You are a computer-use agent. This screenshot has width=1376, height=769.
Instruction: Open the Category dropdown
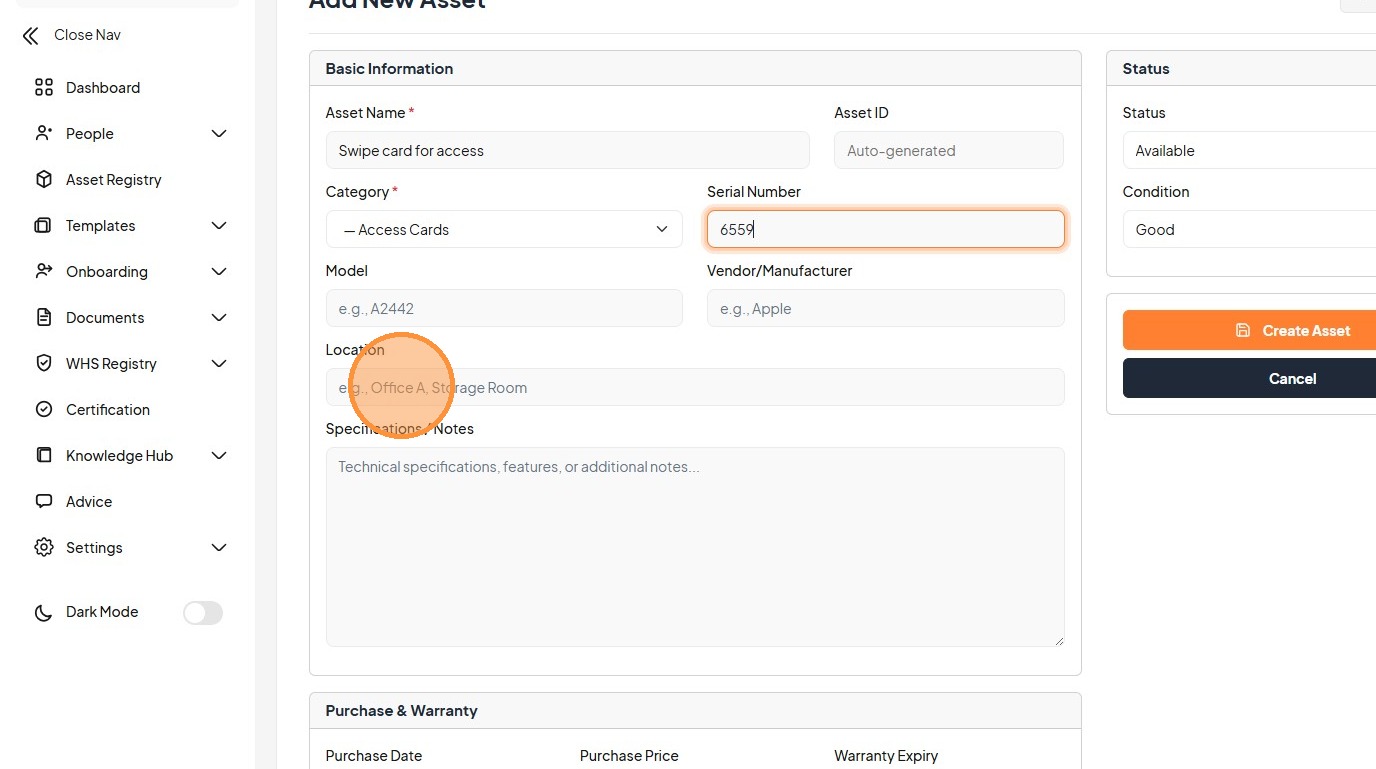tap(504, 230)
